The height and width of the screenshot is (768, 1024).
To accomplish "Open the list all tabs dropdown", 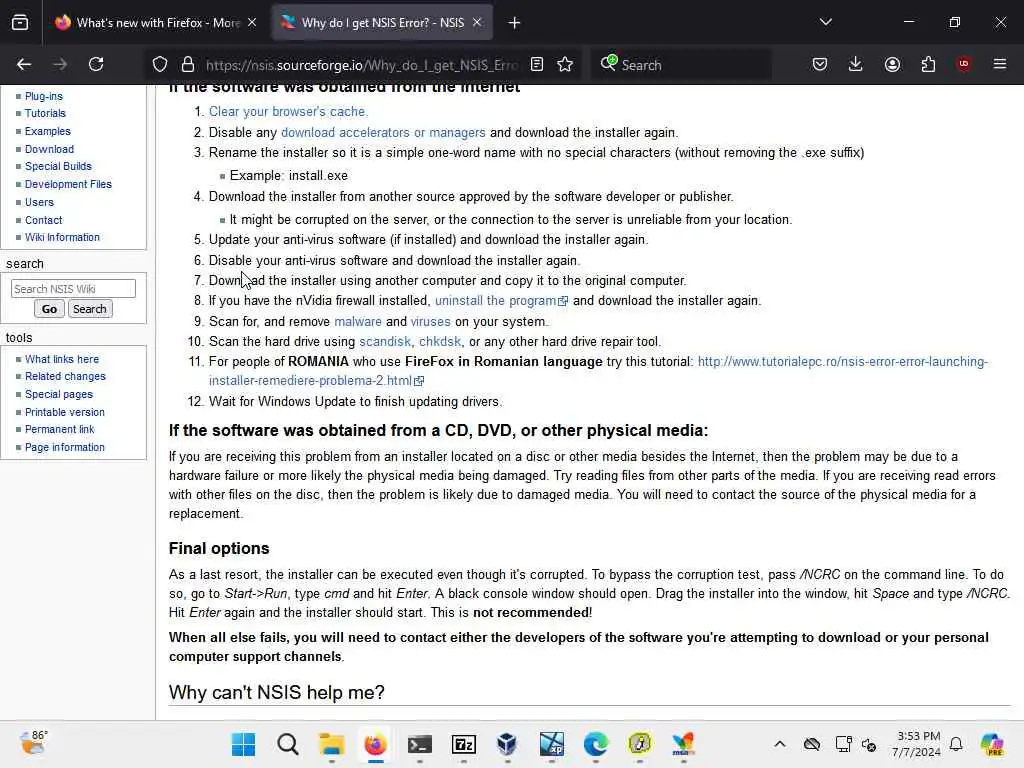I will pyautogui.click(x=825, y=22).
